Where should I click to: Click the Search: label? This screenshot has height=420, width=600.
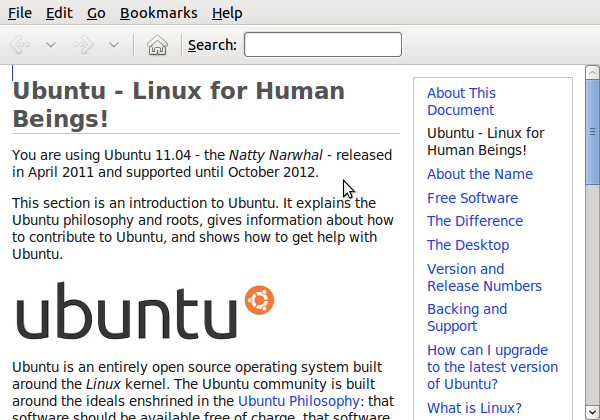[212, 45]
